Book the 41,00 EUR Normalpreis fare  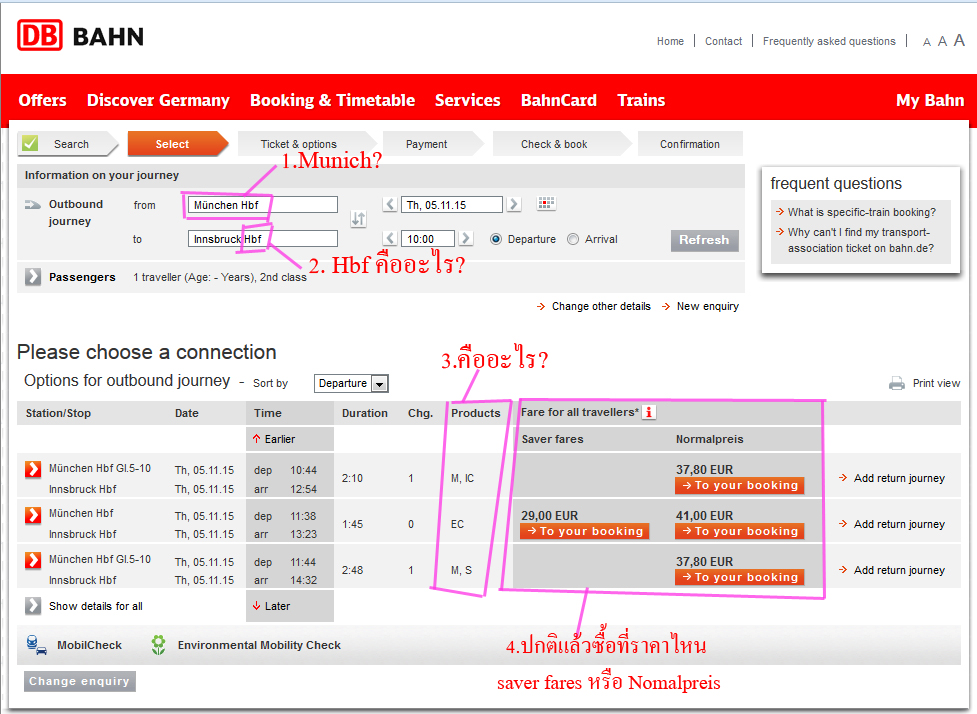coord(740,531)
